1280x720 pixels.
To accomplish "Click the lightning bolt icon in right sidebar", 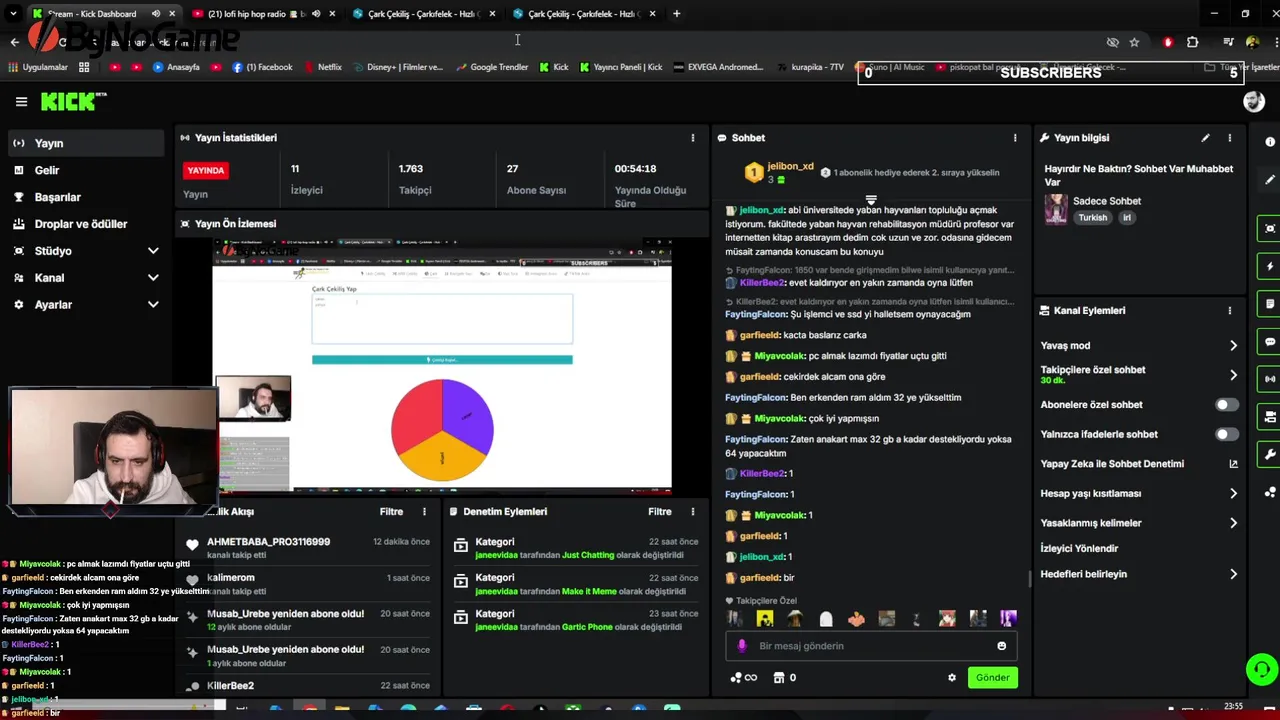I will (x=1270, y=266).
